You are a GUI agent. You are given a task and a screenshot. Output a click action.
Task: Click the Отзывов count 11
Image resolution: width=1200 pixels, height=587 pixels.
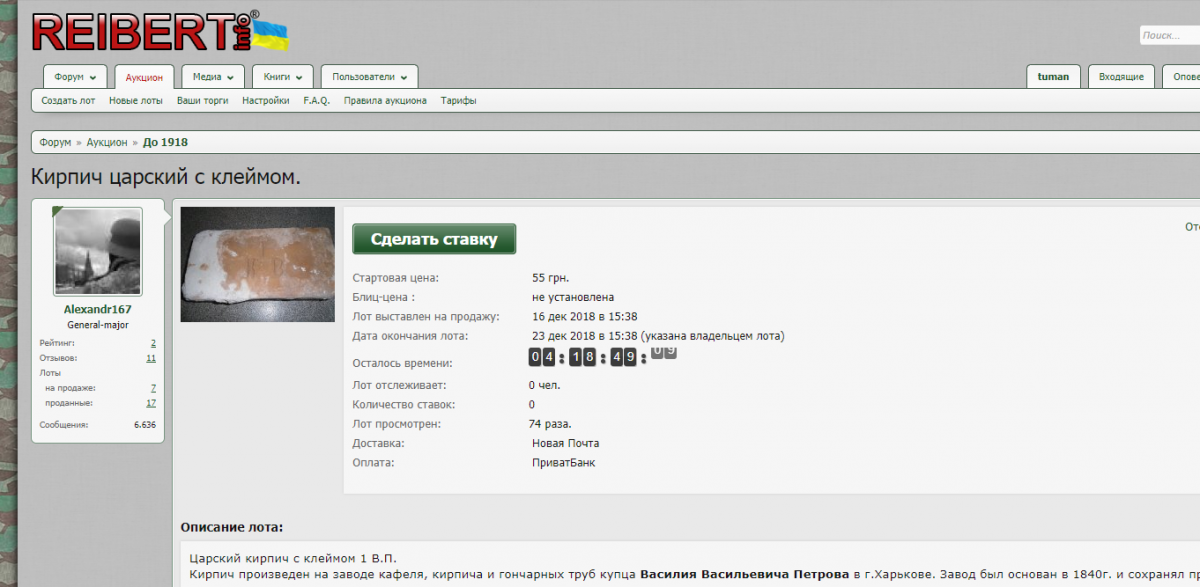coord(151,358)
